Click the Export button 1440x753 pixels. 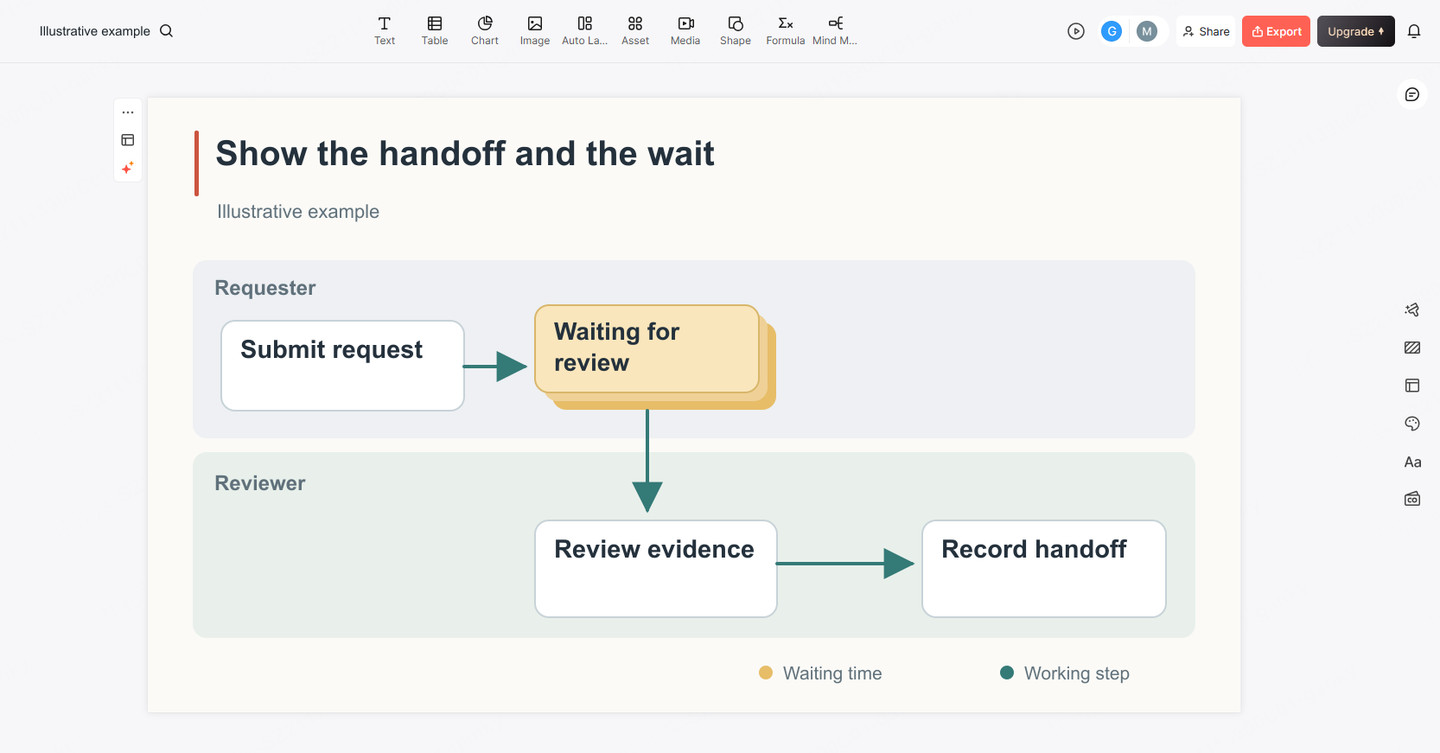point(1276,31)
